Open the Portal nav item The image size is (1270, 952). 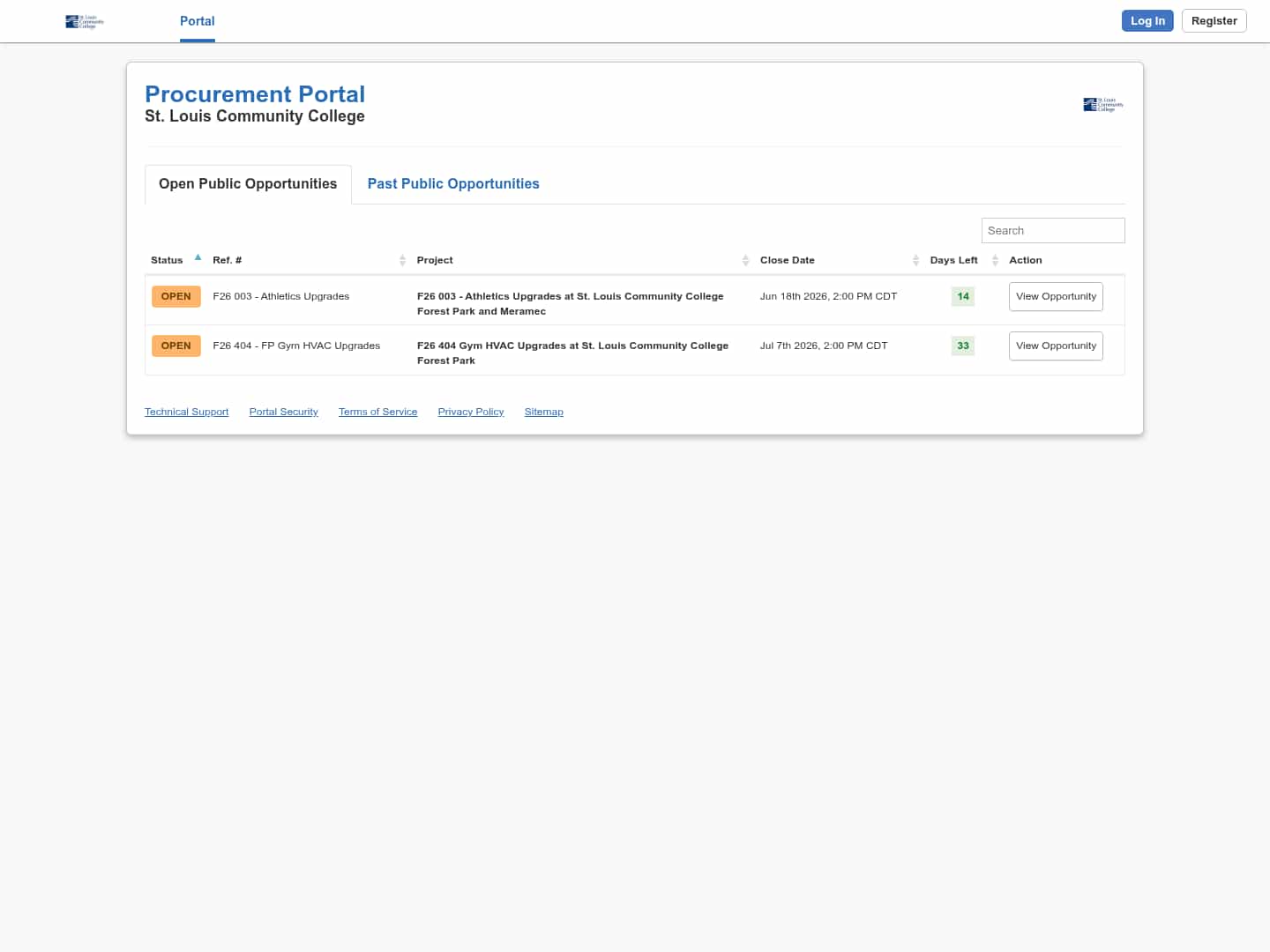click(198, 21)
